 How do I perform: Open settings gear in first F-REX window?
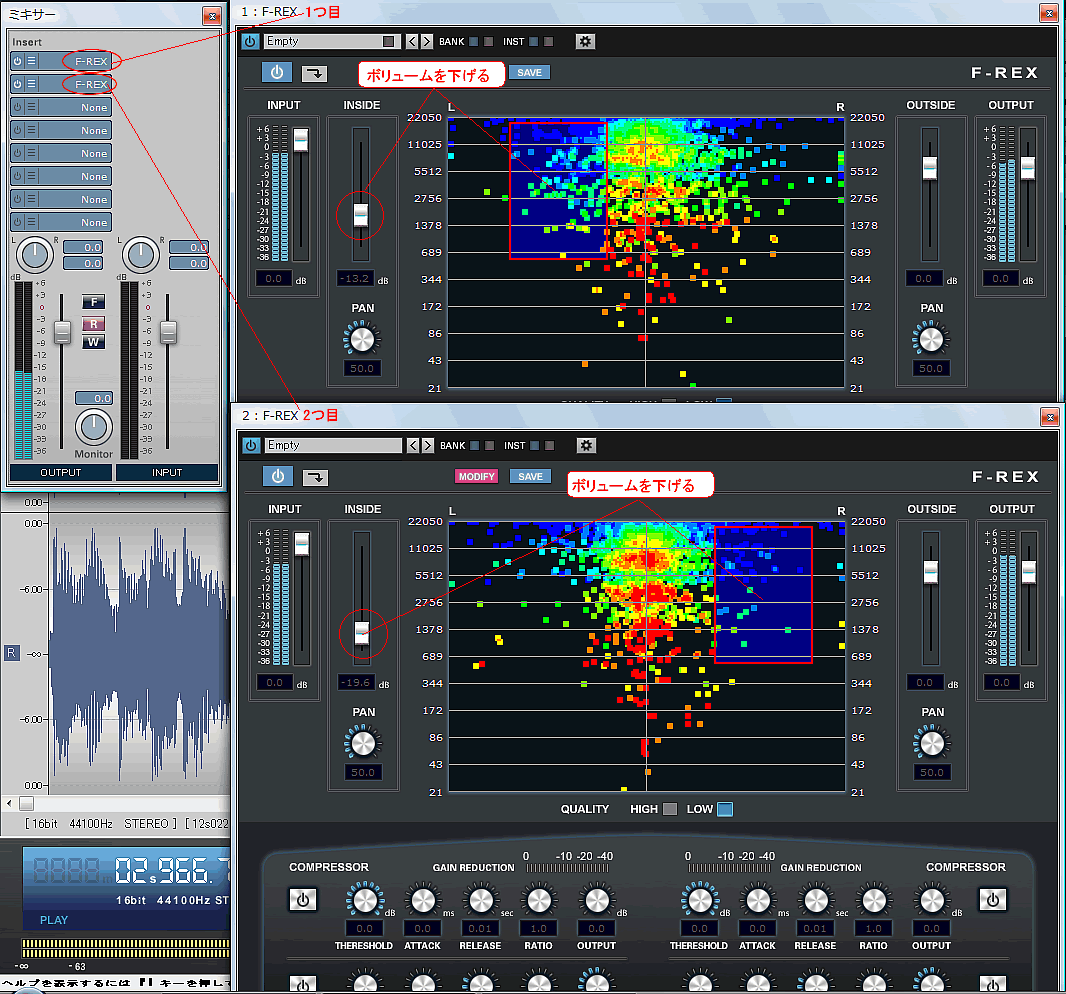[585, 41]
